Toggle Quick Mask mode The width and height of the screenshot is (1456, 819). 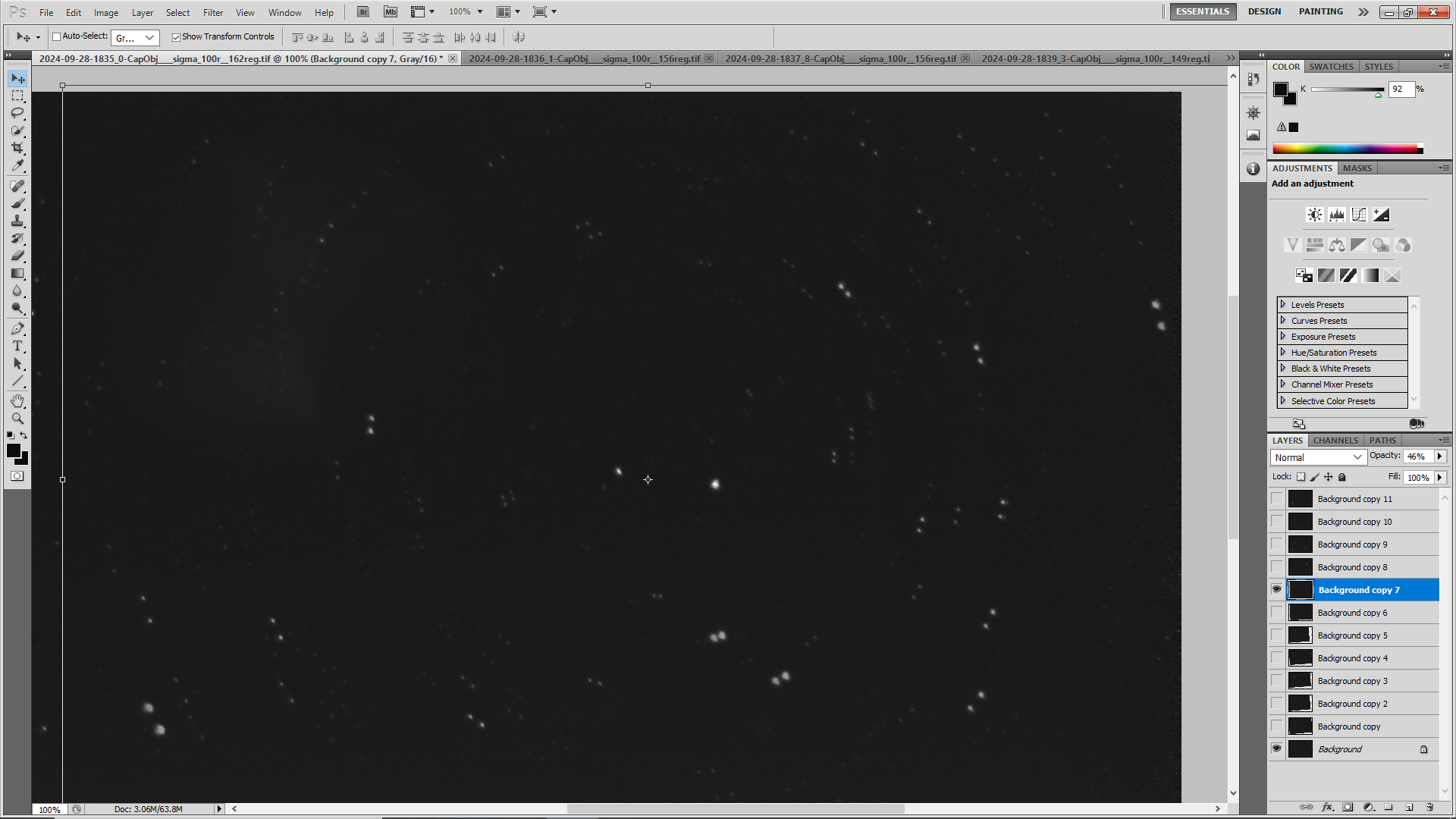(x=17, y=476)
